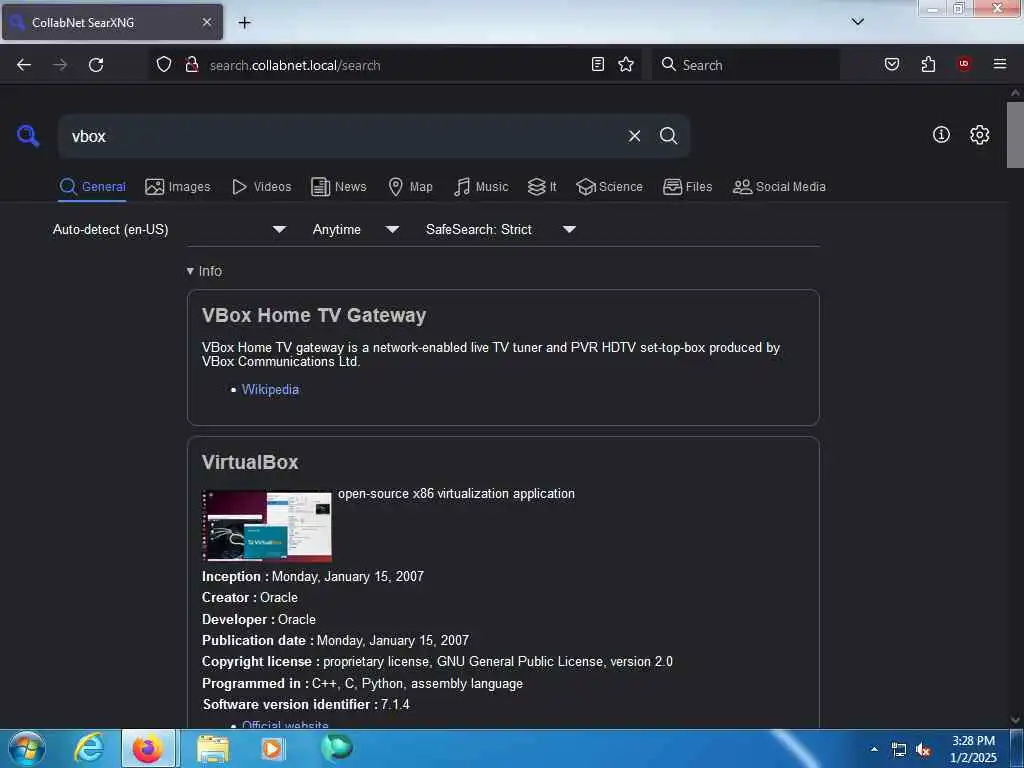Open Windows Media Player on taskbar
1024x768 pixels.
point(272,748)
